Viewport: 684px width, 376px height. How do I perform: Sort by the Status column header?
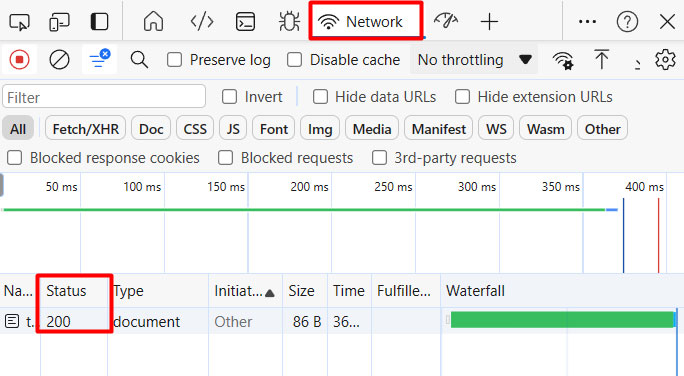tap(74, 291)
